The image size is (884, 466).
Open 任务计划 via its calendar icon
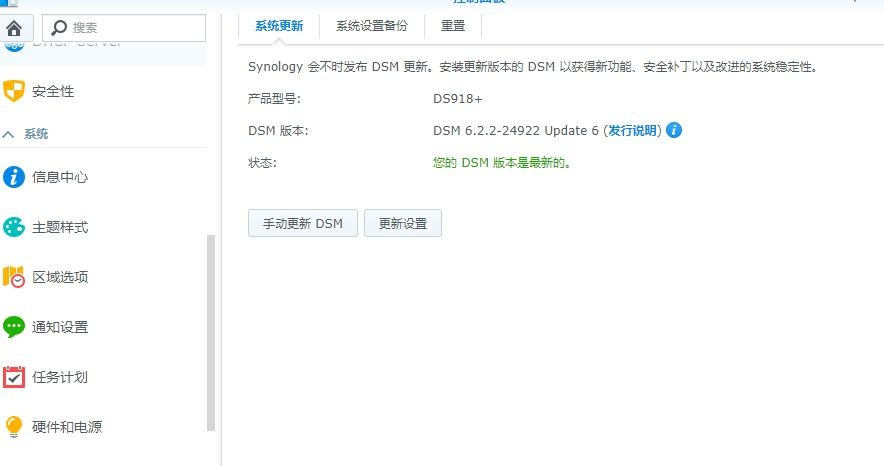(x=14, y=377)
